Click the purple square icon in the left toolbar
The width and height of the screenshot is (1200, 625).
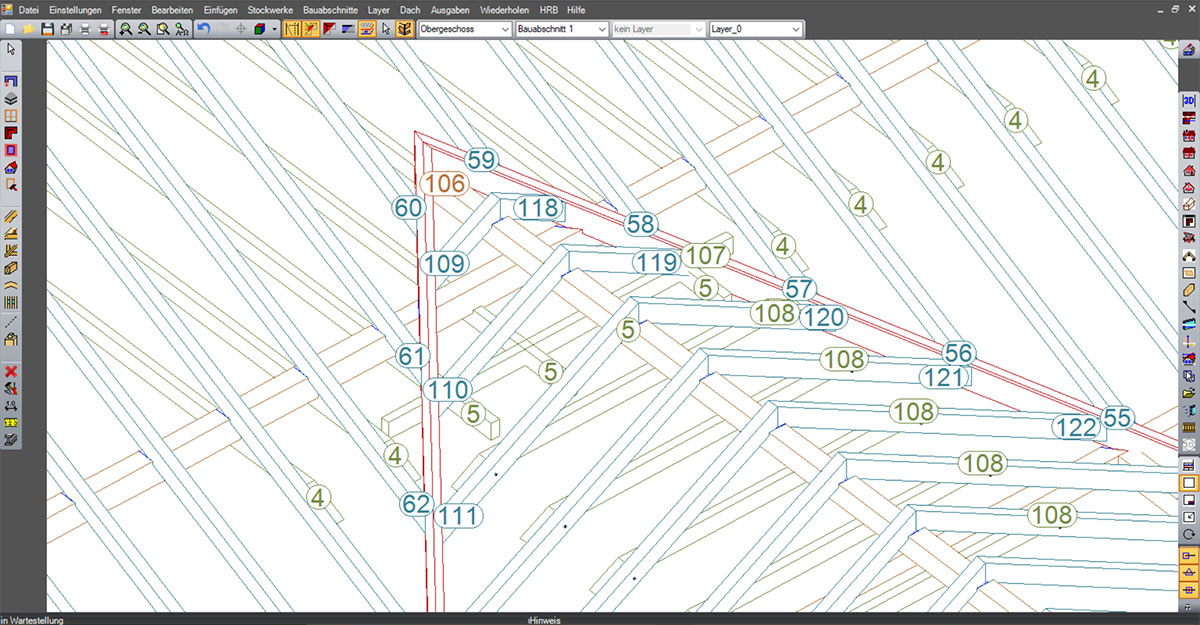(x=11, y=150)
